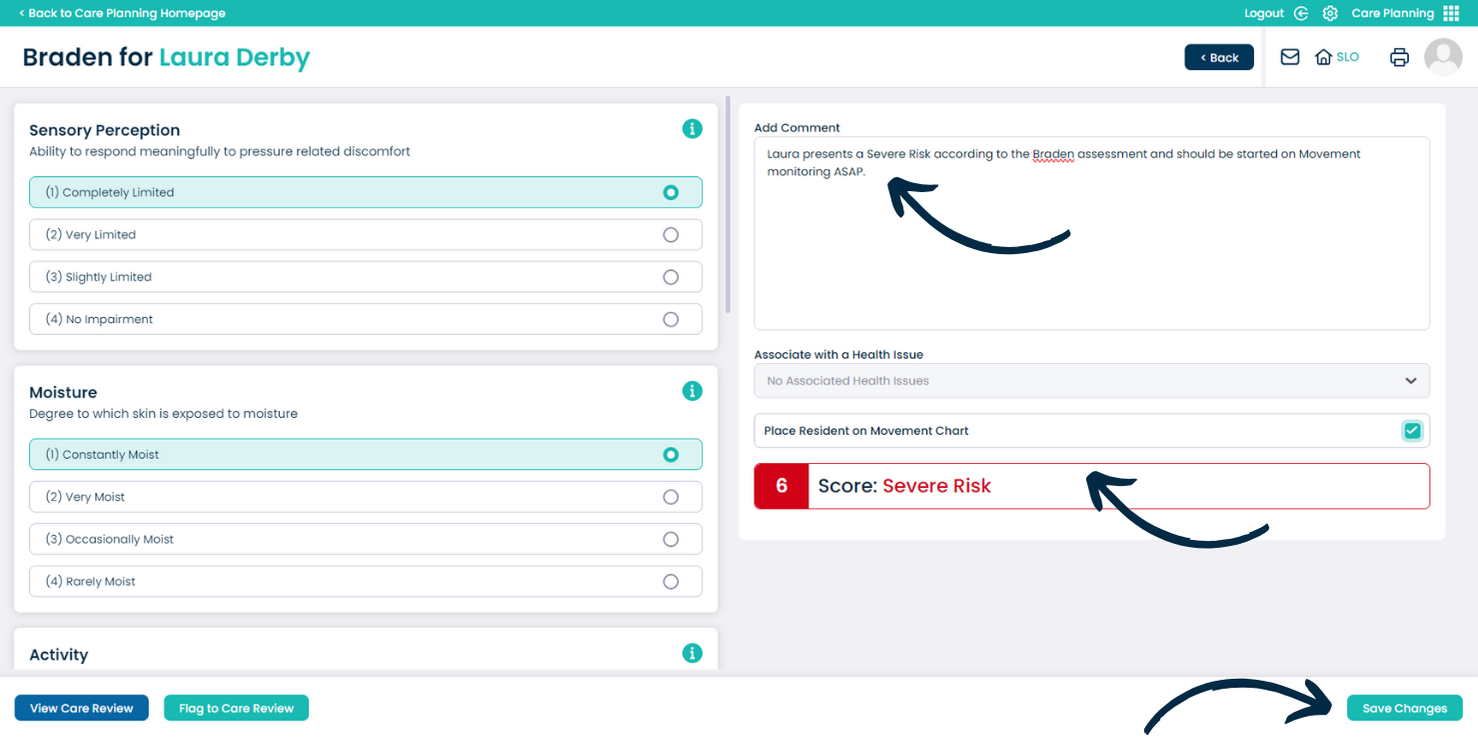Select No Impairment option
The width and height of the screenshot is (1478, 738).
click(x=366, y=319)
